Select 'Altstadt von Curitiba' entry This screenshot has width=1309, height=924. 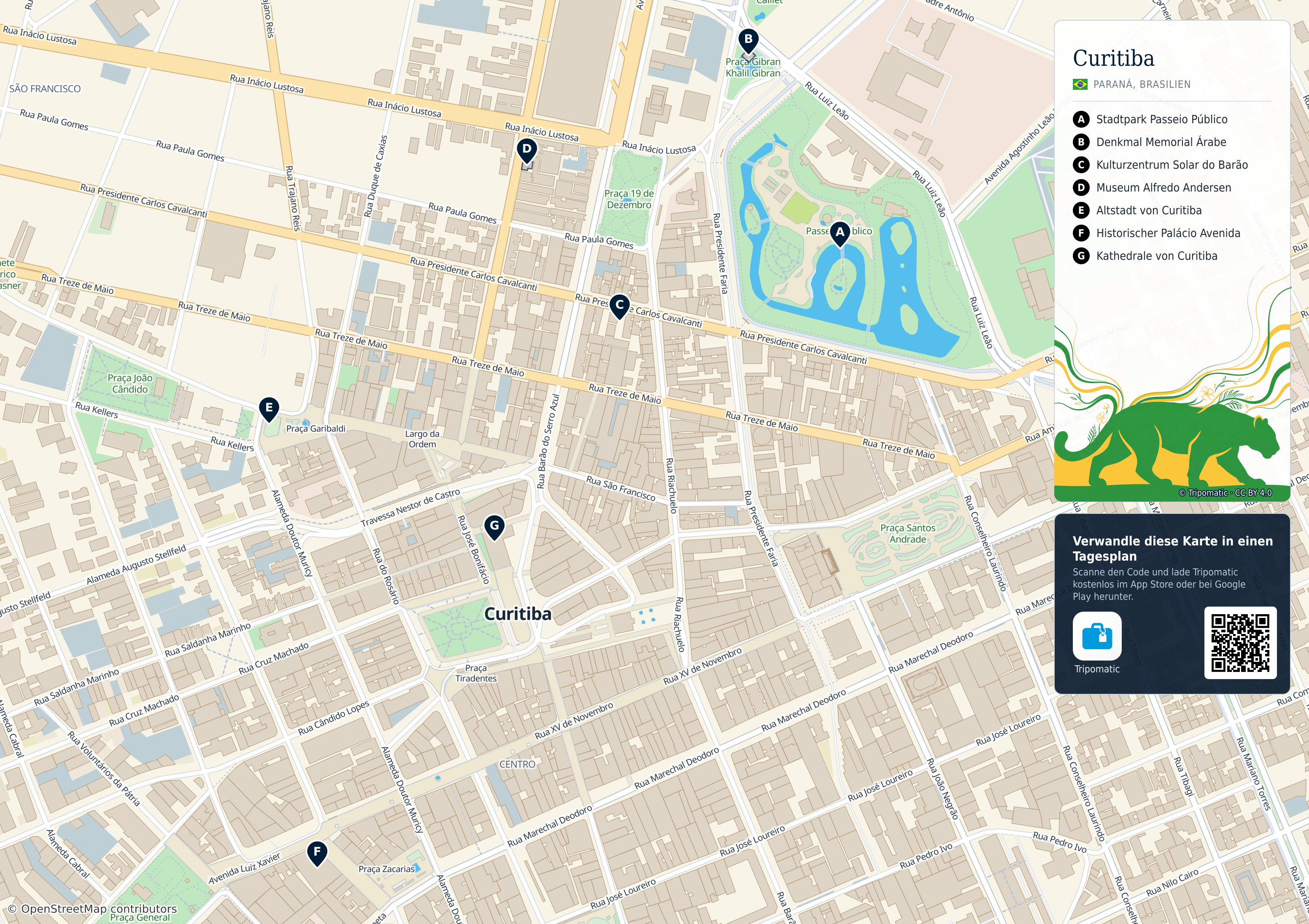[1149, 210]
